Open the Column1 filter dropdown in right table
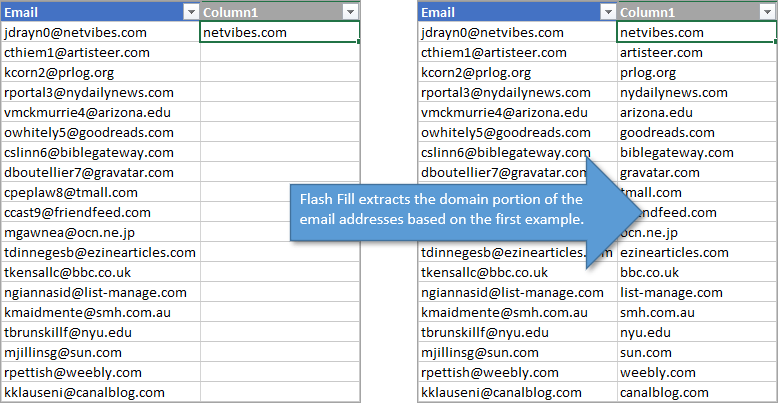This screenshot has height=403, width=778. click(766, 12)
